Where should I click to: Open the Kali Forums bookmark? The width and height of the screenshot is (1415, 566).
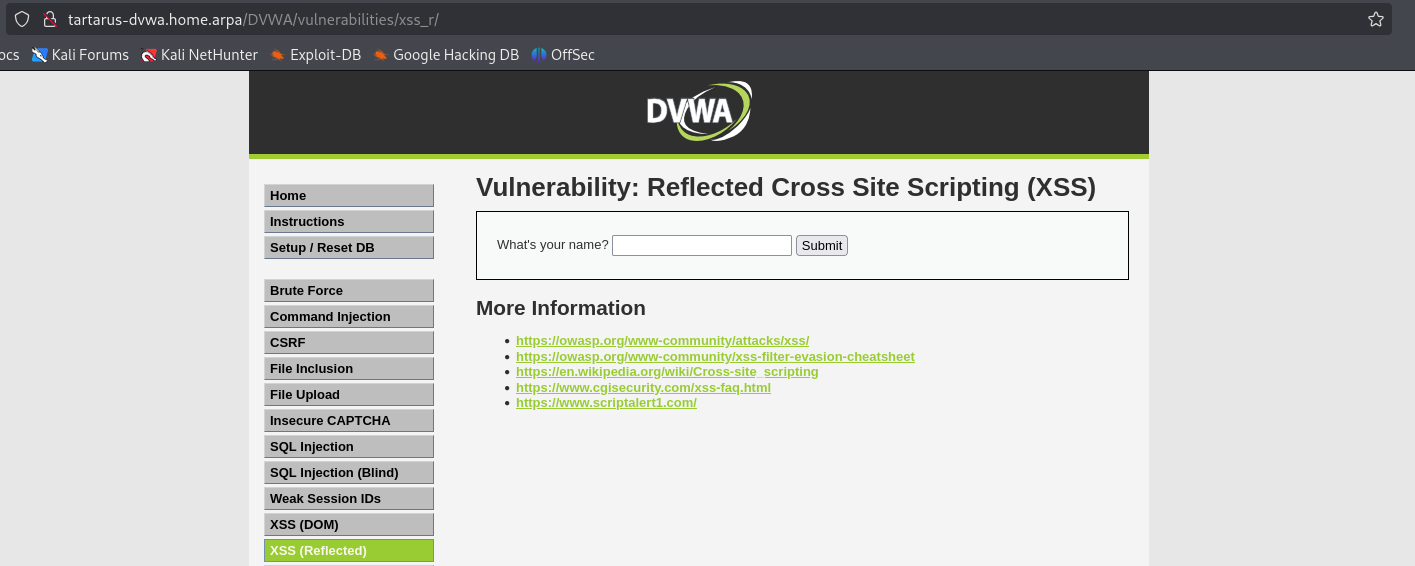pos(80,55)
